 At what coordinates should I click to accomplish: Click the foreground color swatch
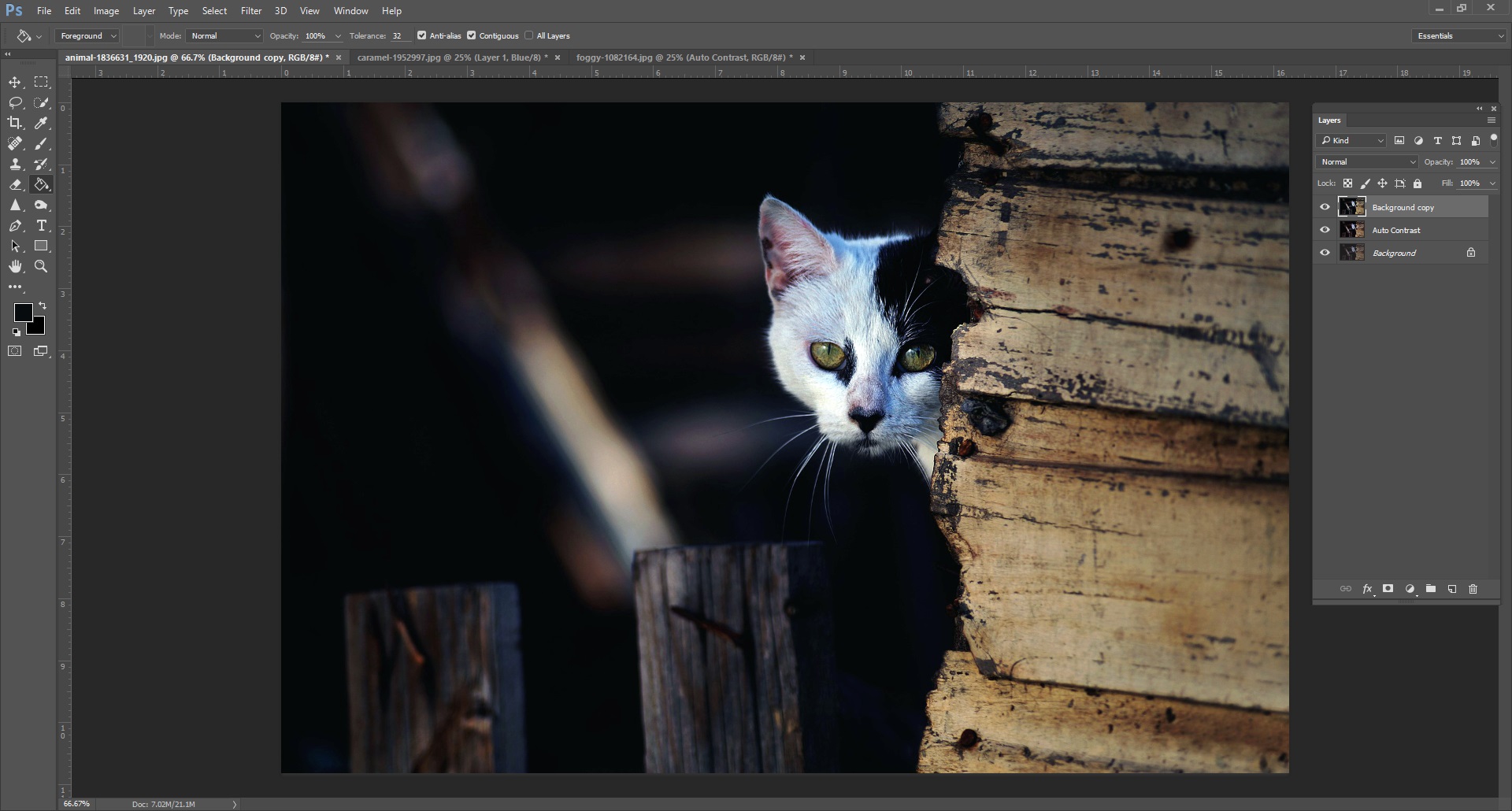(23, 313)
